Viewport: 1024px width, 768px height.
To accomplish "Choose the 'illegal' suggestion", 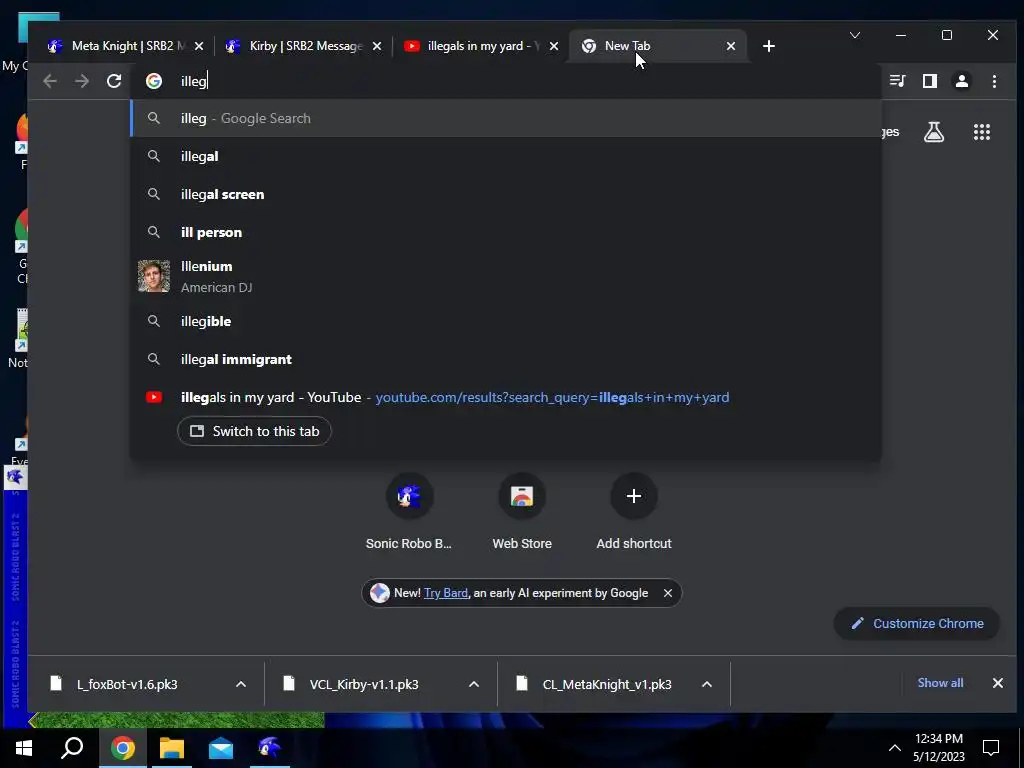I will [x=506, y=156].
